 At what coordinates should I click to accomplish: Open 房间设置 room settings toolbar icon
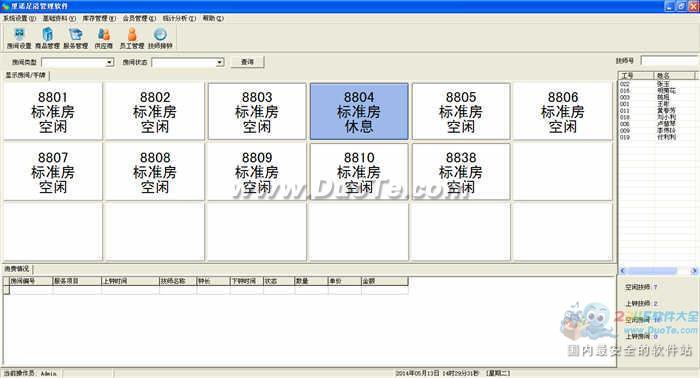19,38
